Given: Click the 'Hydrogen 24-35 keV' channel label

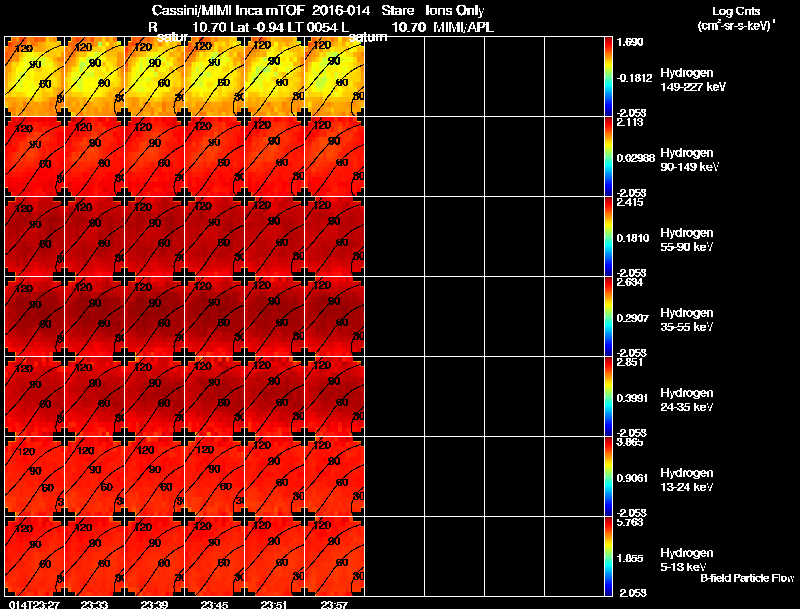Looking at the screenshot, I should coord(687,400).
